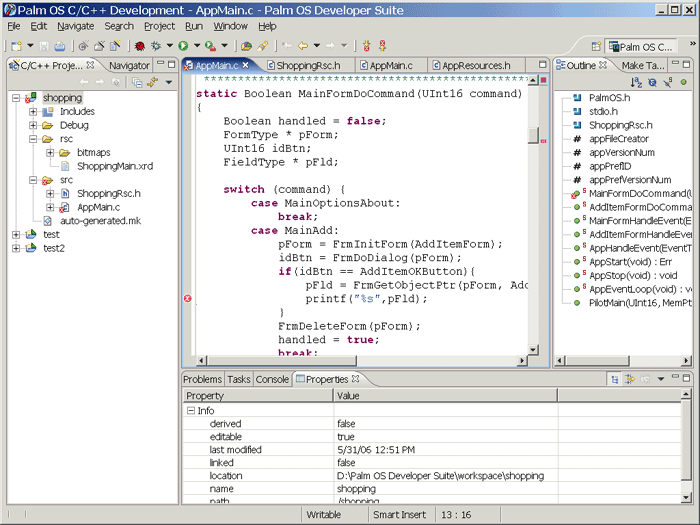This screenshot has width=700, height=525.
Task: Click the new C source file icon
Action: 115,46
